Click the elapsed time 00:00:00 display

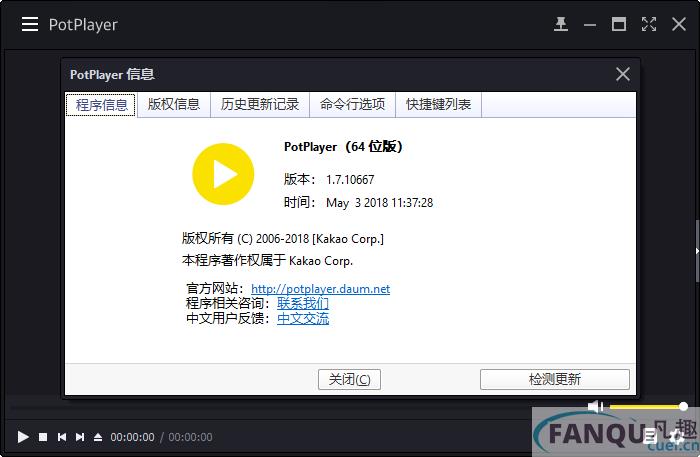[x=133, y=437]
